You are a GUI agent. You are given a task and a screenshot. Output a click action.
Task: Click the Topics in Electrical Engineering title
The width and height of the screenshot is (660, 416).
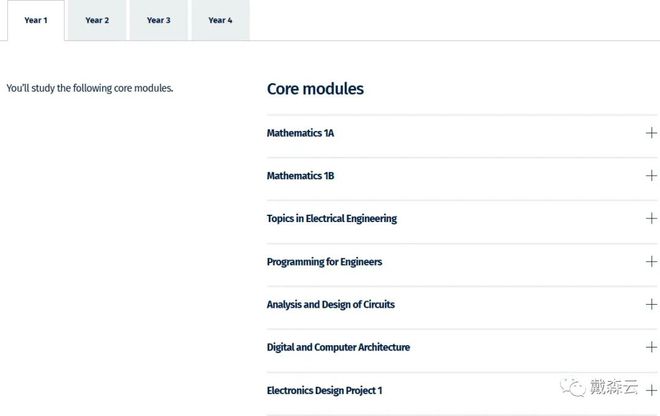[332, 219]
